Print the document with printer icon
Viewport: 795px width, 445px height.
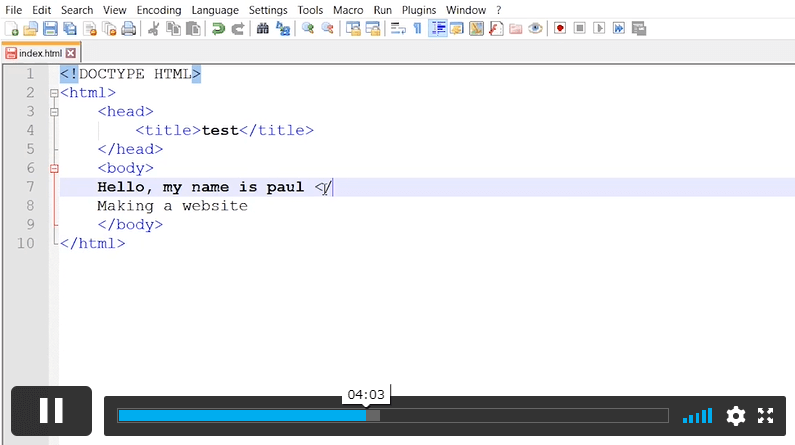click(x=129, y=29)
